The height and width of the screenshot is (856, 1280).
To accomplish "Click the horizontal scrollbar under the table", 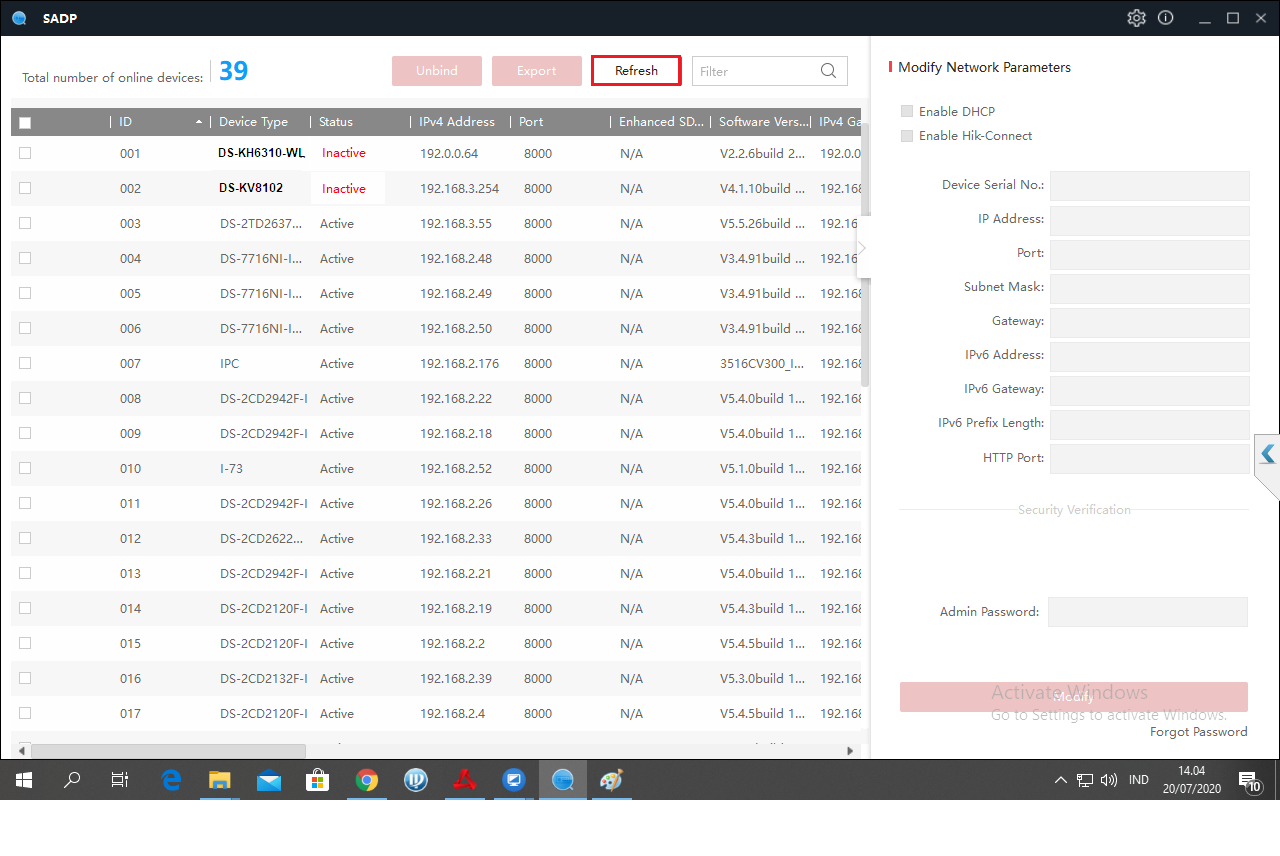I will tap(160, 750).
